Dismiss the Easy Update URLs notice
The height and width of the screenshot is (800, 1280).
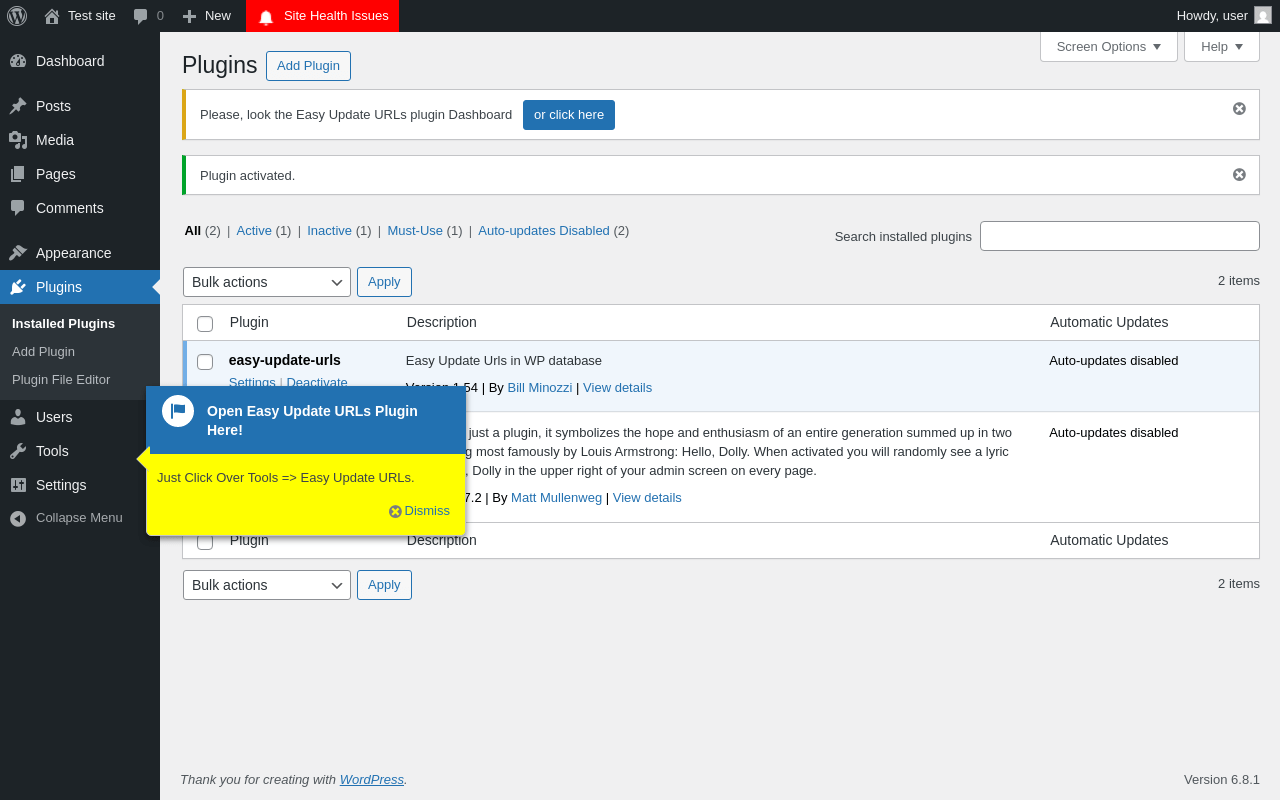[x=1239, y=108]
